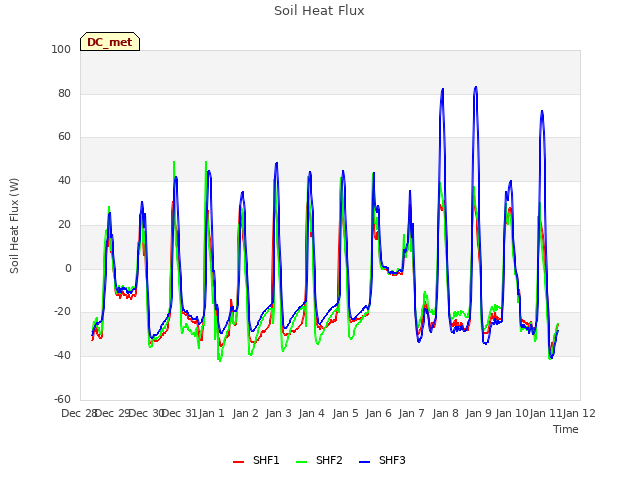The width and height of the screenshot is (640, 480).
Task: Click the DC_met annotation label
Action: click(110, 42)
